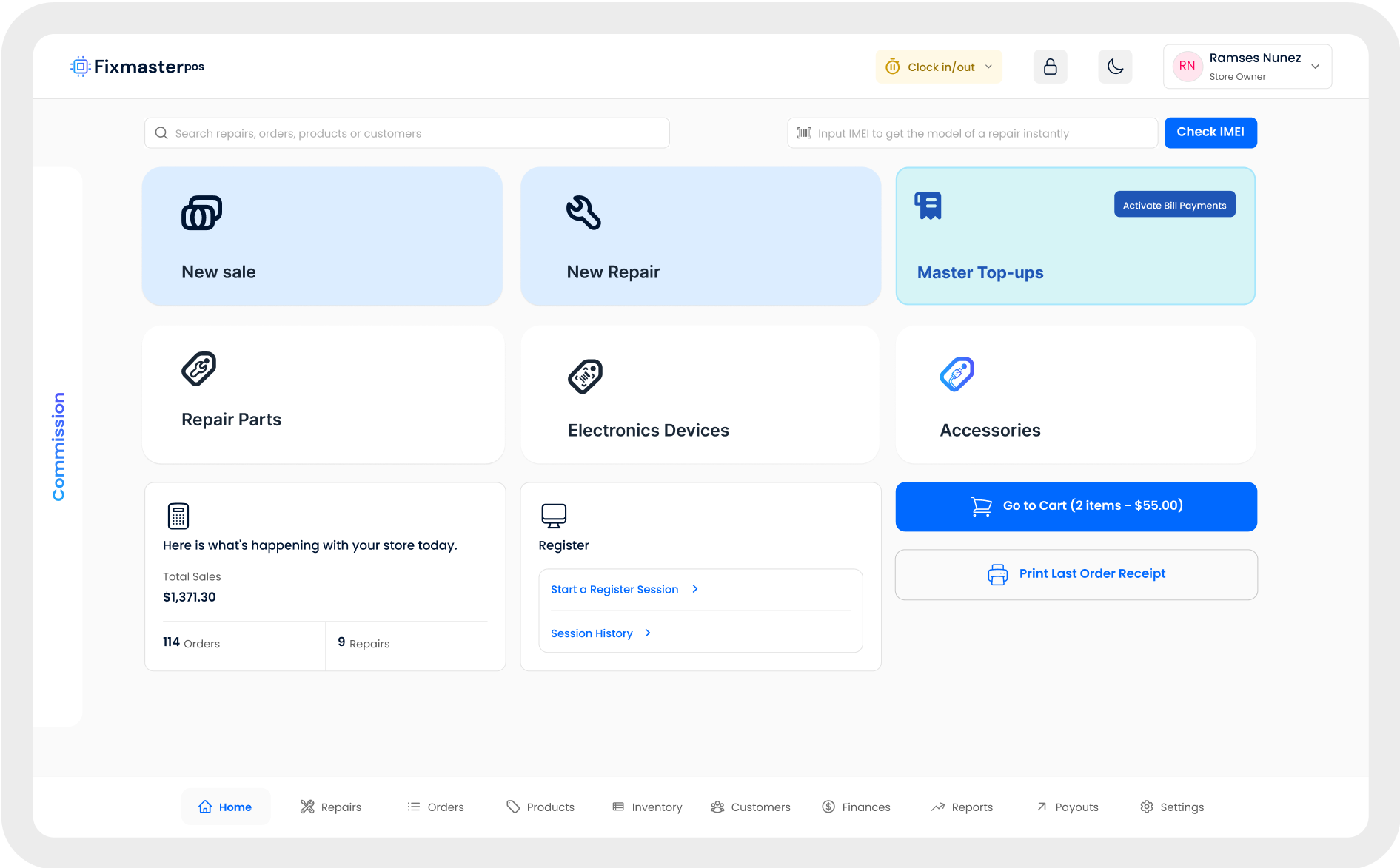Screen dimensions: 1400x868
Task: Open the Clock in/out dropdown
Action: point(939,67)
